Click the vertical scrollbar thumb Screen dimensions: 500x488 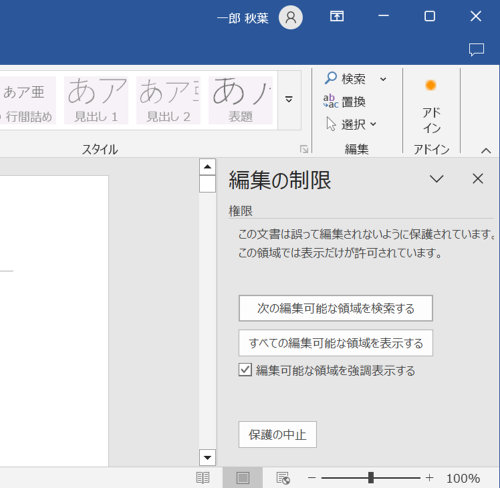[207, 184]
